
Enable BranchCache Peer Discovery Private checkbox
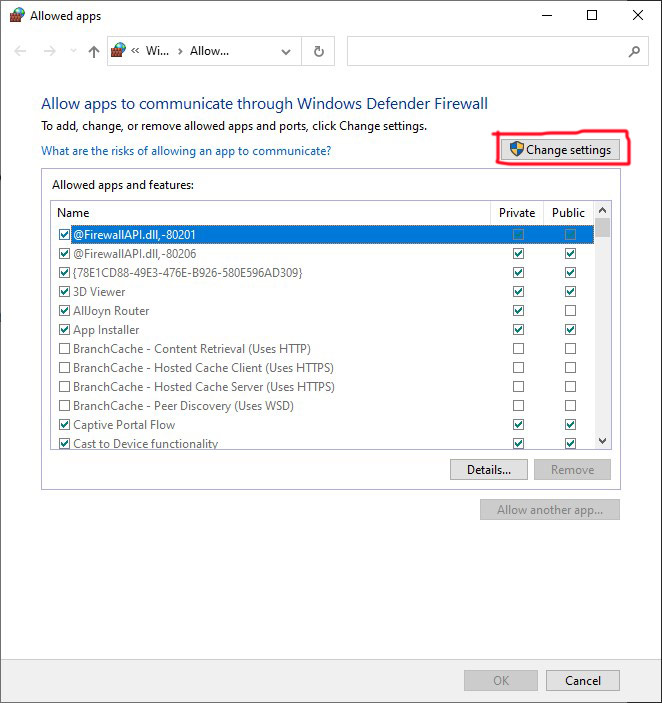[519, 405]
